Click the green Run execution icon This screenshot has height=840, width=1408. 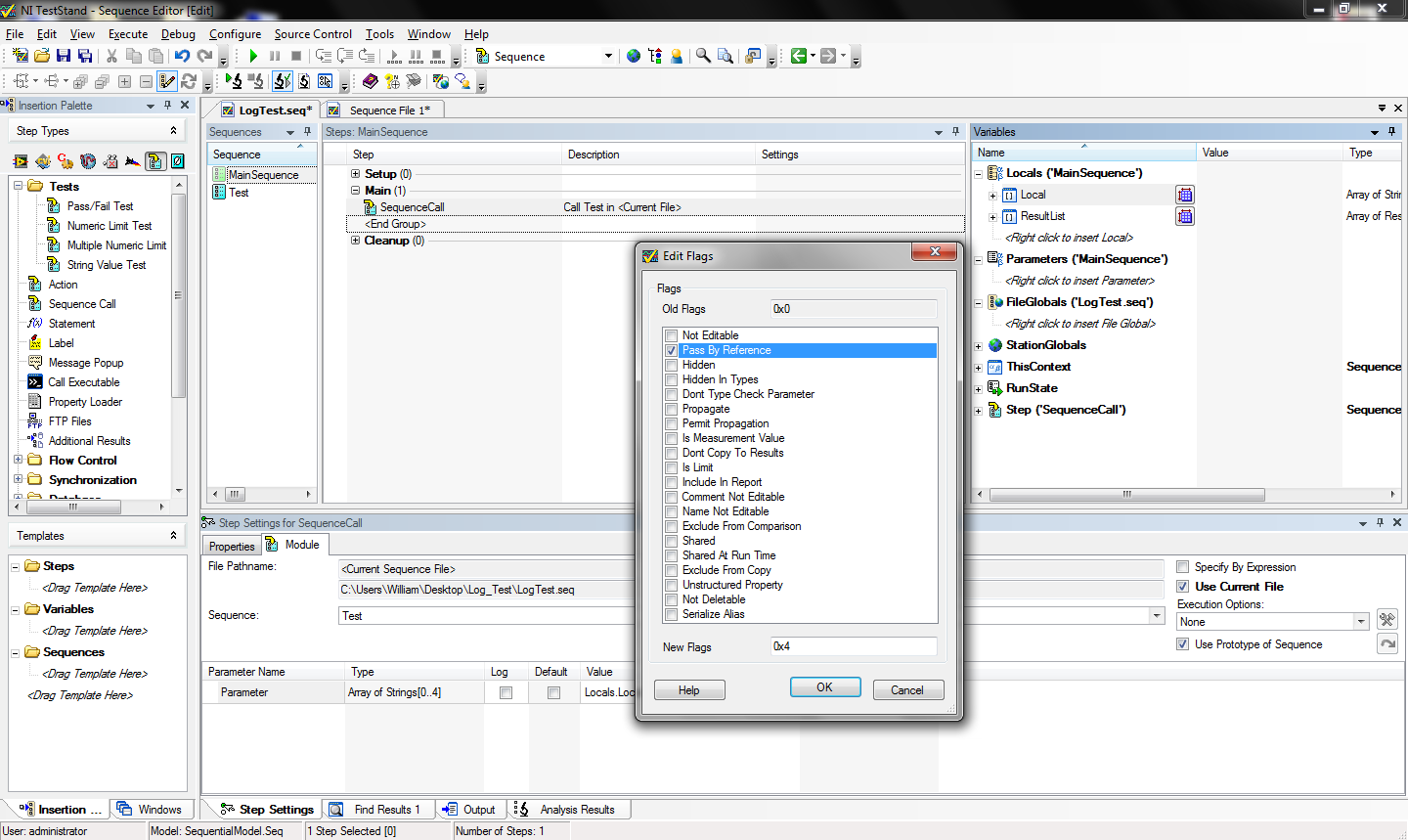[x=253, y=56]
